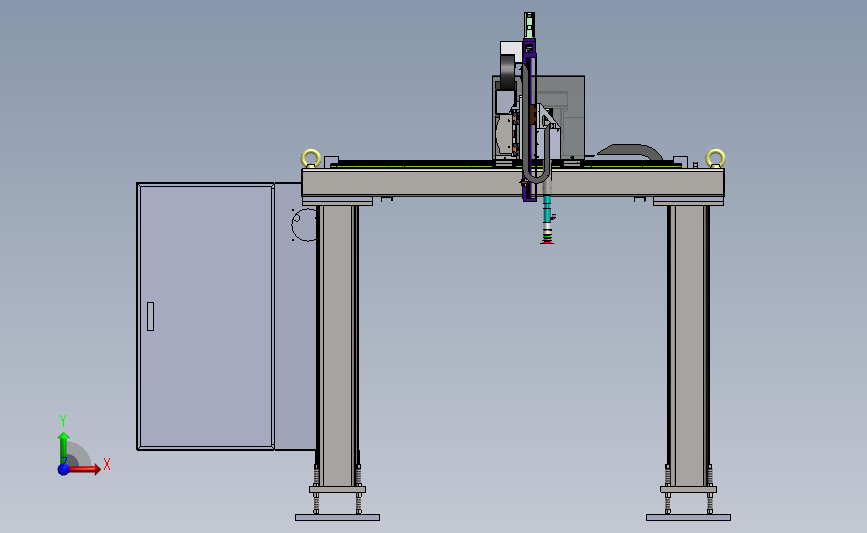Screen dimensions: 867x533
Task: Click the blue Z axis ball of triad
Action: tap(64, 469)
